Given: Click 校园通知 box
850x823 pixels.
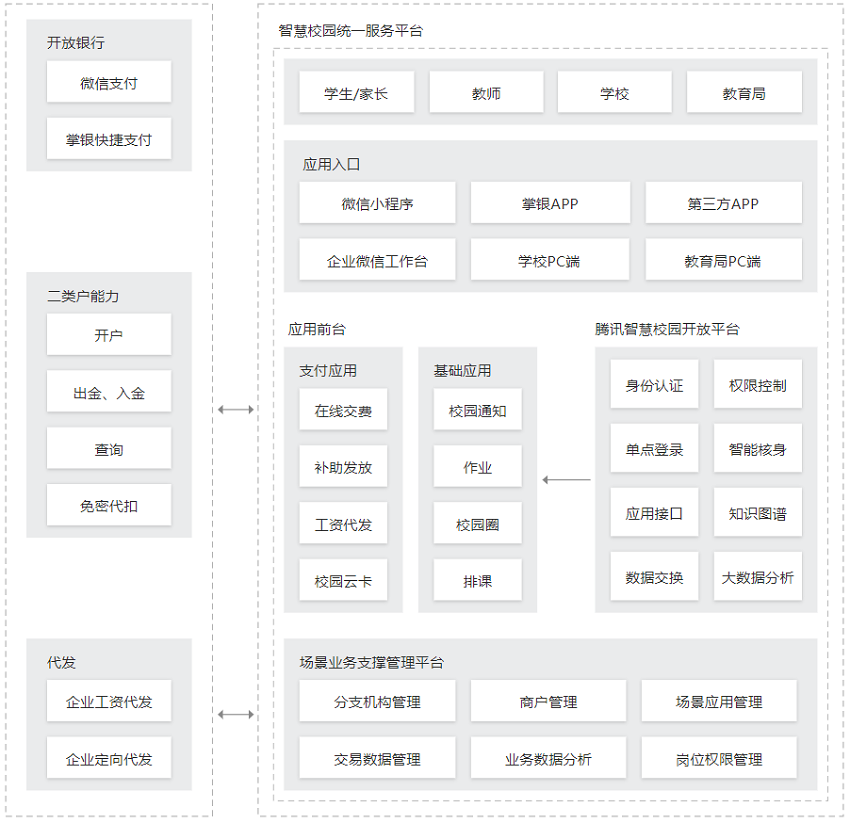Looking at the screenshot, I should (x=478, y=409).
